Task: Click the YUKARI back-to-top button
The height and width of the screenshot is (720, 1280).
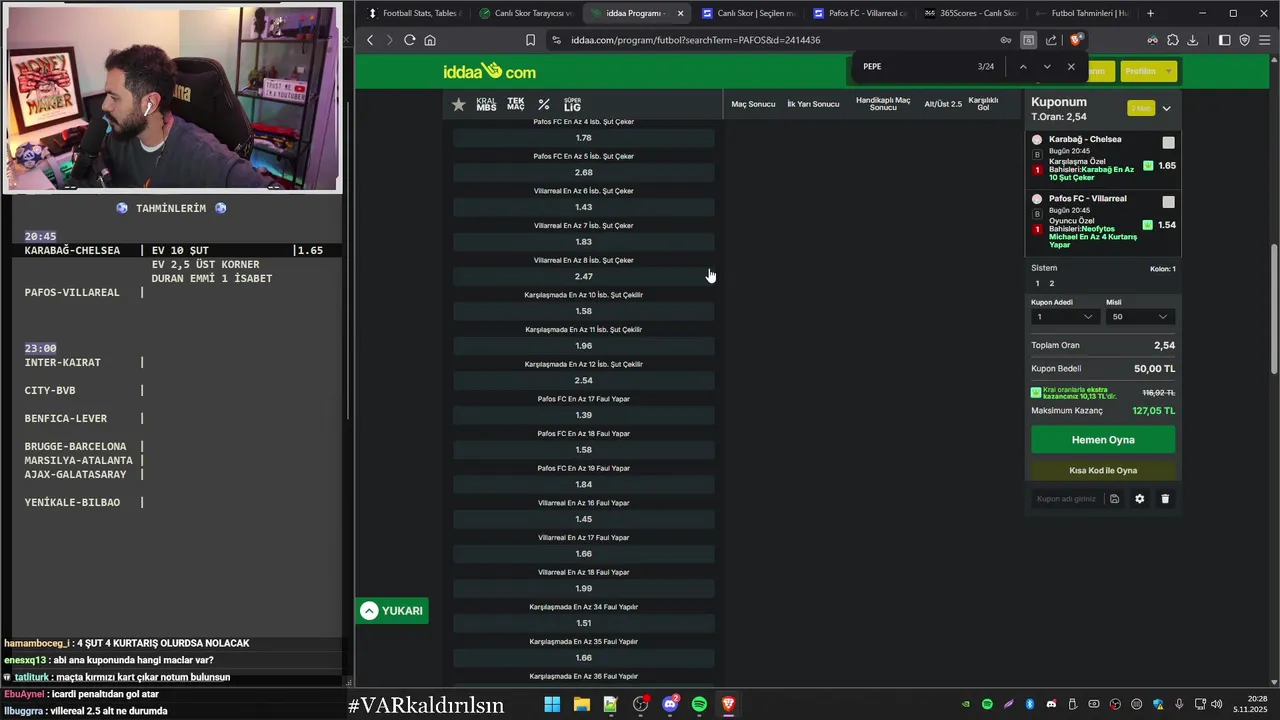Action: pyautogui.click(x=392, y=611)
